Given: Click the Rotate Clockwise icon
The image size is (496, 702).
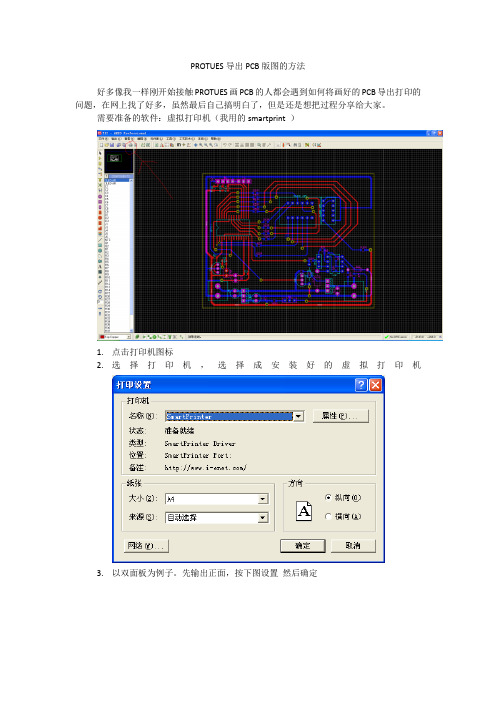Looking at the screenshot, I should point(100,291).
